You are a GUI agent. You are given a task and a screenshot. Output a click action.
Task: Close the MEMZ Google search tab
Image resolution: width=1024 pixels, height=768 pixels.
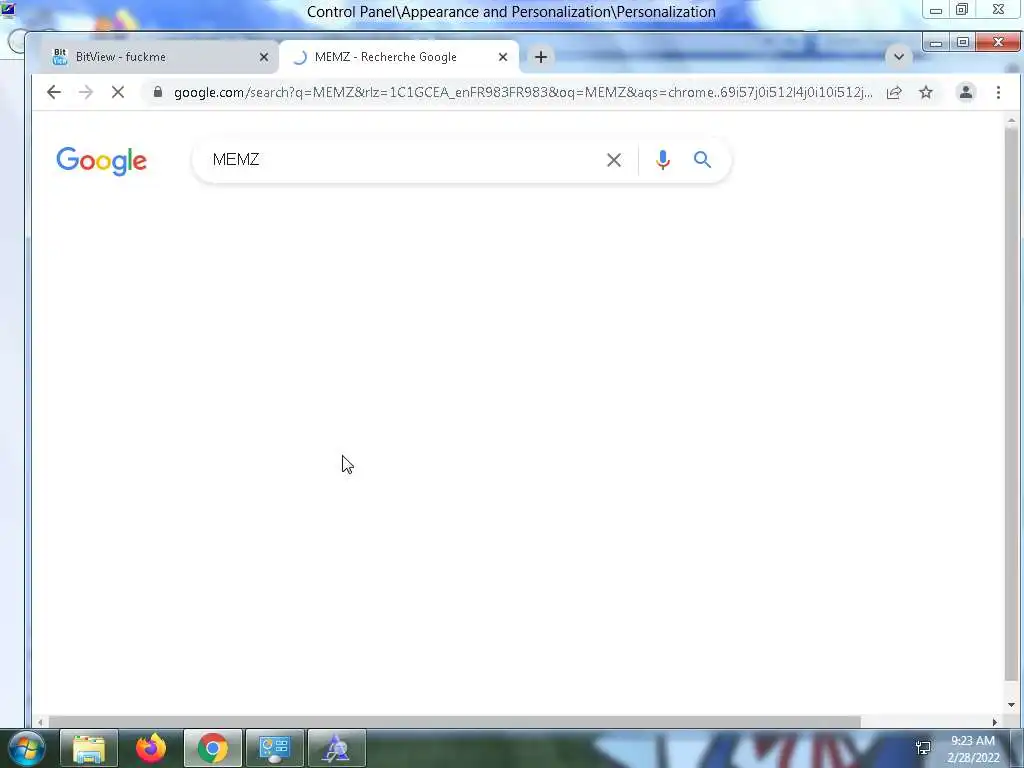click(x=503, y=57)
